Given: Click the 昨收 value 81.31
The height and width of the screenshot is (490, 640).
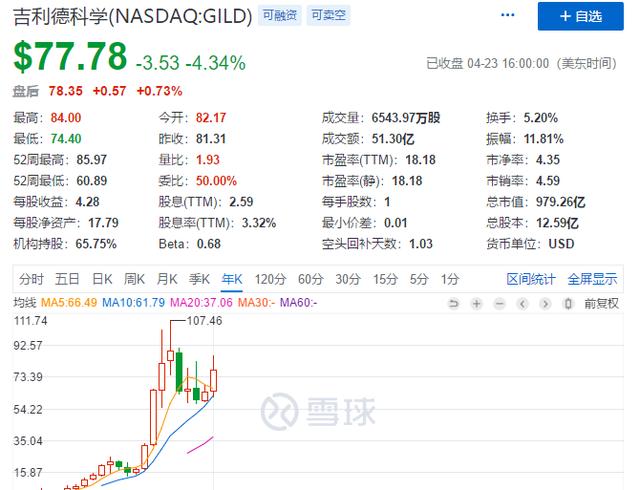Looking at the screenshot, I should coord(211,139).
